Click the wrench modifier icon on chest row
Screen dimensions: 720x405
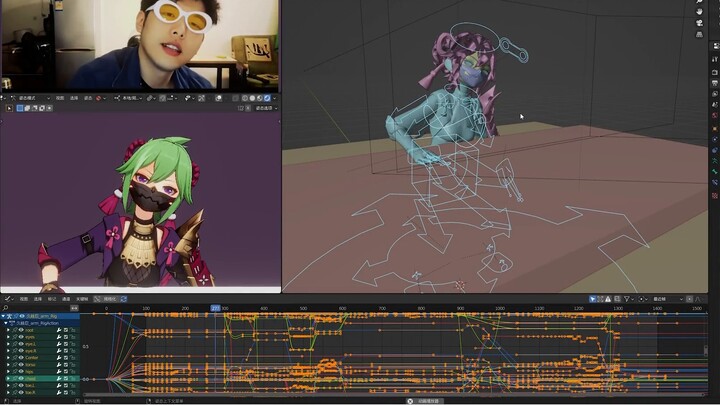[x=59, y=378]
